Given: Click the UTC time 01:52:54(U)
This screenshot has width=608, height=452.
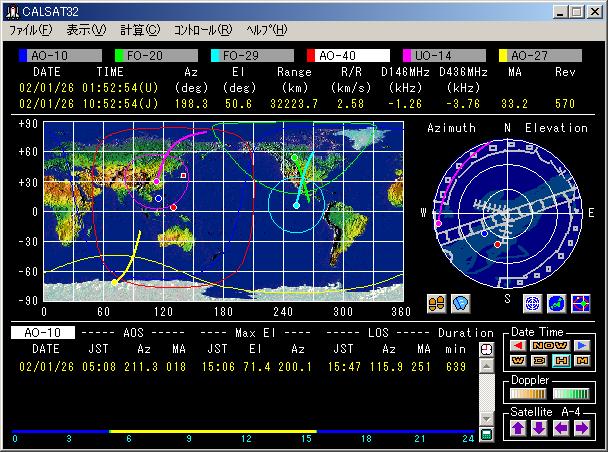Looking at the screenshot, I should tap(120, 88).
